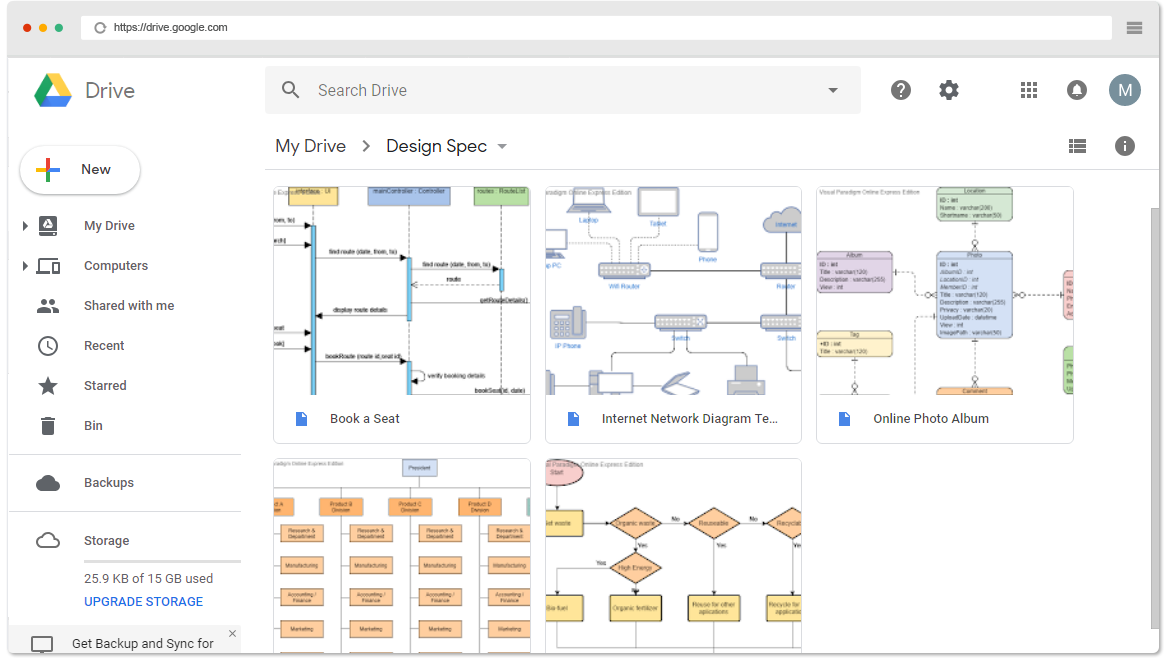Click the My Drive sidebar icon
Viewport: 1170px width, 665px height.
coord(48,225)
